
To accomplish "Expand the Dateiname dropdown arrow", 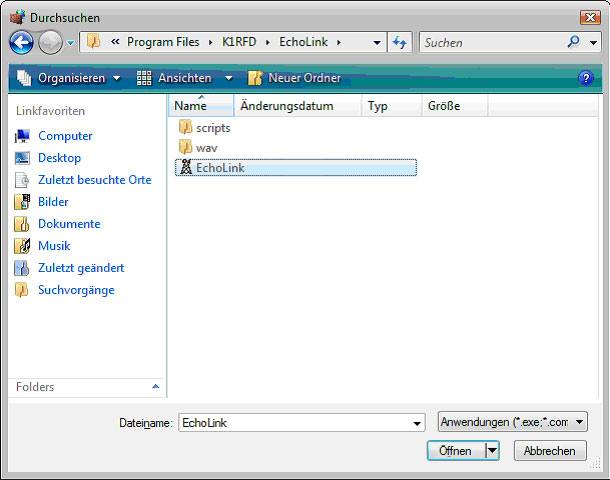I will 417,424.
